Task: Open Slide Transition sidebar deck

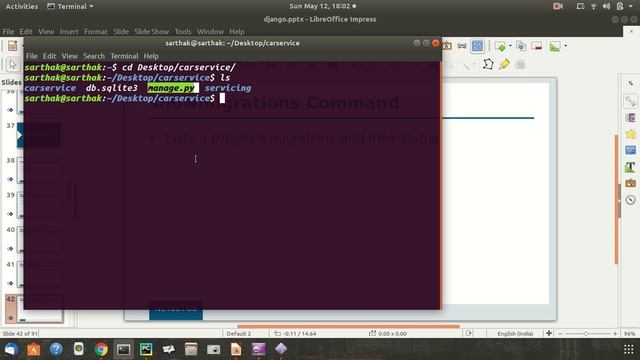Action: tap(631, 118)
